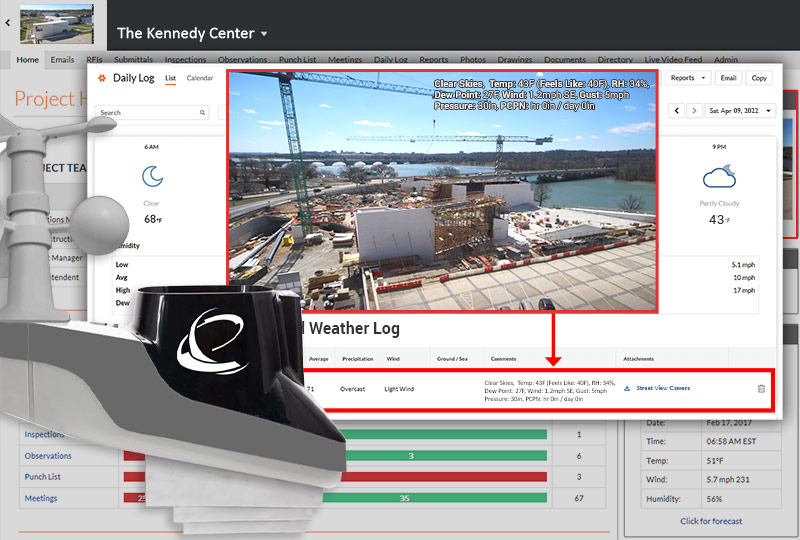Click the Copy button in Daily Log
The image size is (800, 540).
click(759, 78)
